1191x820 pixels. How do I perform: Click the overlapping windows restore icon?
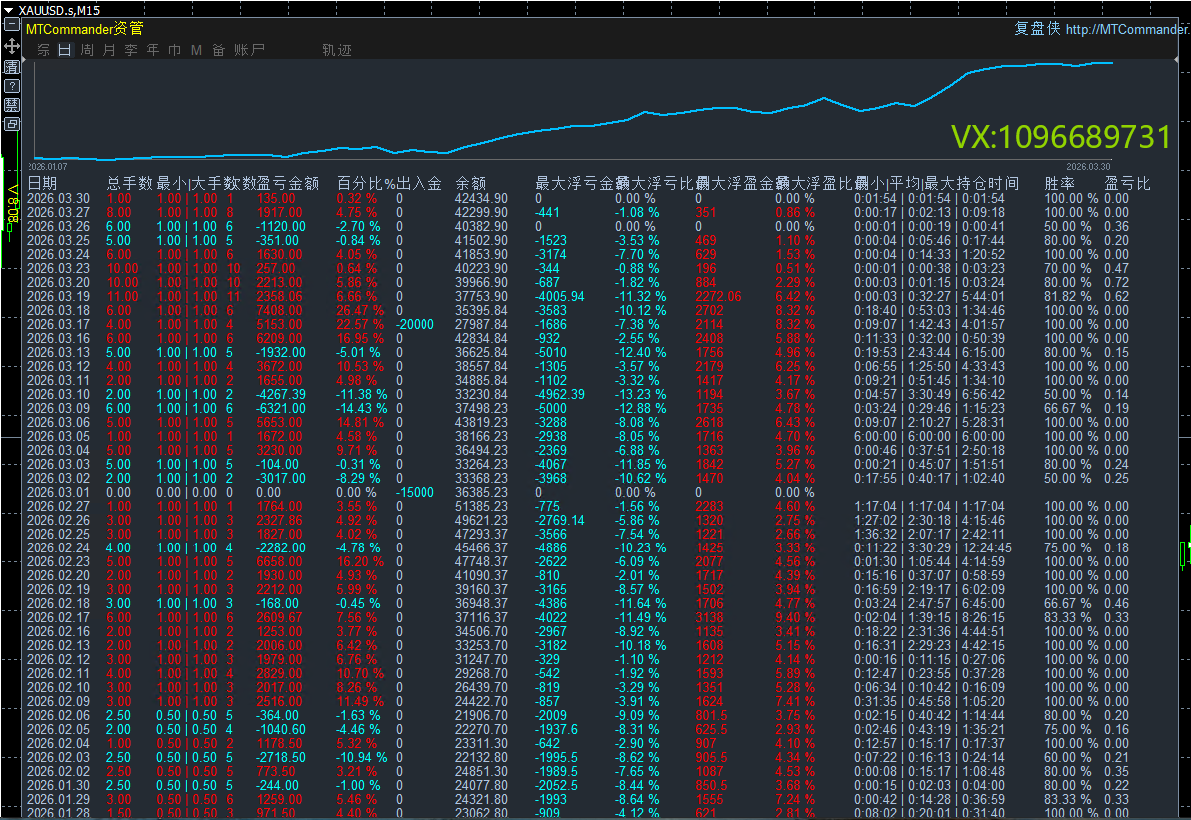click(12, 124)
